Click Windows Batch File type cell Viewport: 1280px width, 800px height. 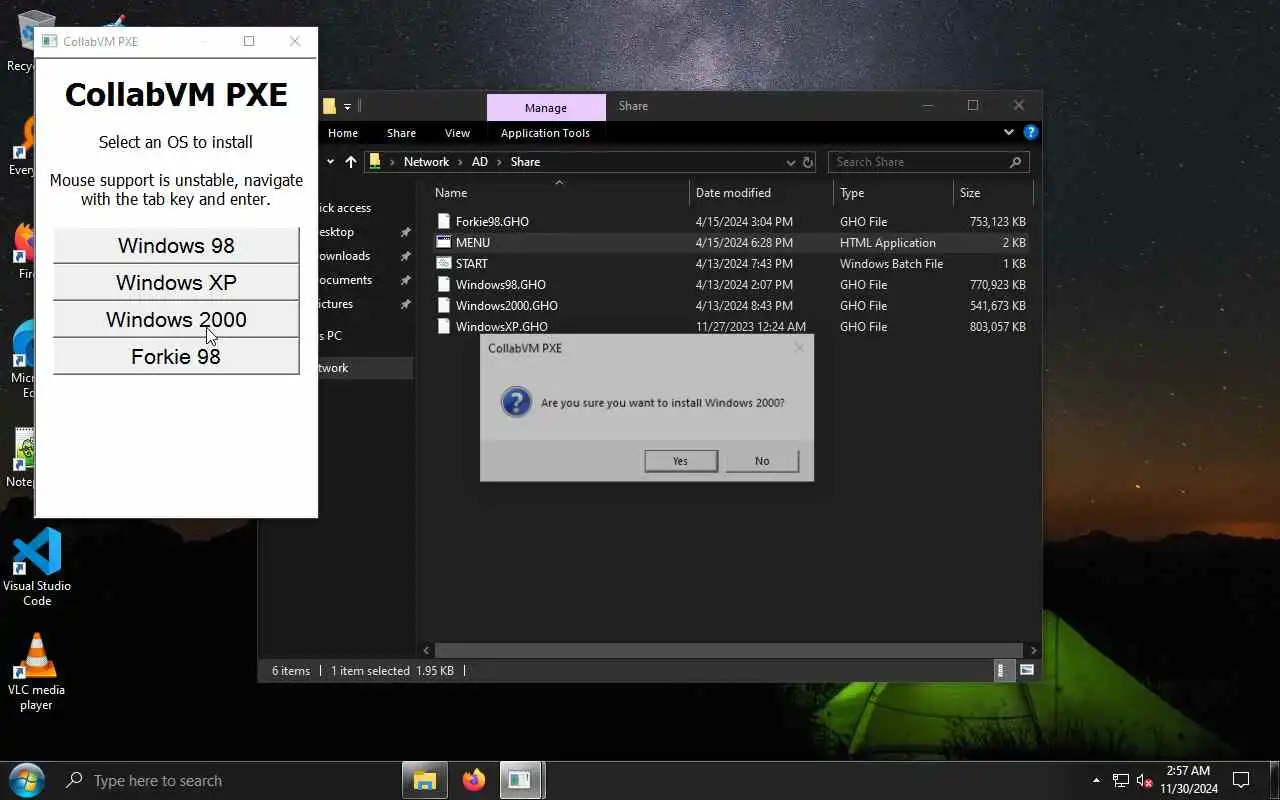click(x=891, y=264)
